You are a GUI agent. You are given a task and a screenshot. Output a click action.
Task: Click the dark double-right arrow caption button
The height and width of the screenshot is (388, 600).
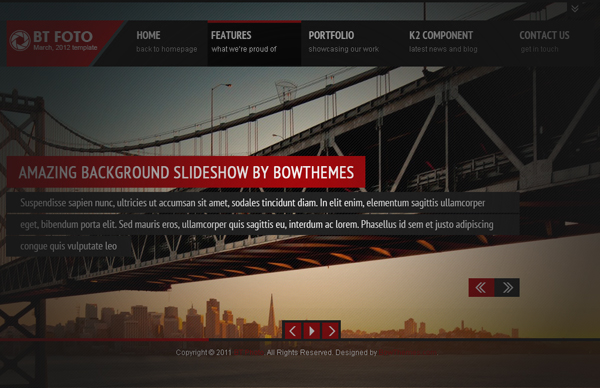pyautogui.click(x=507, y=287)
